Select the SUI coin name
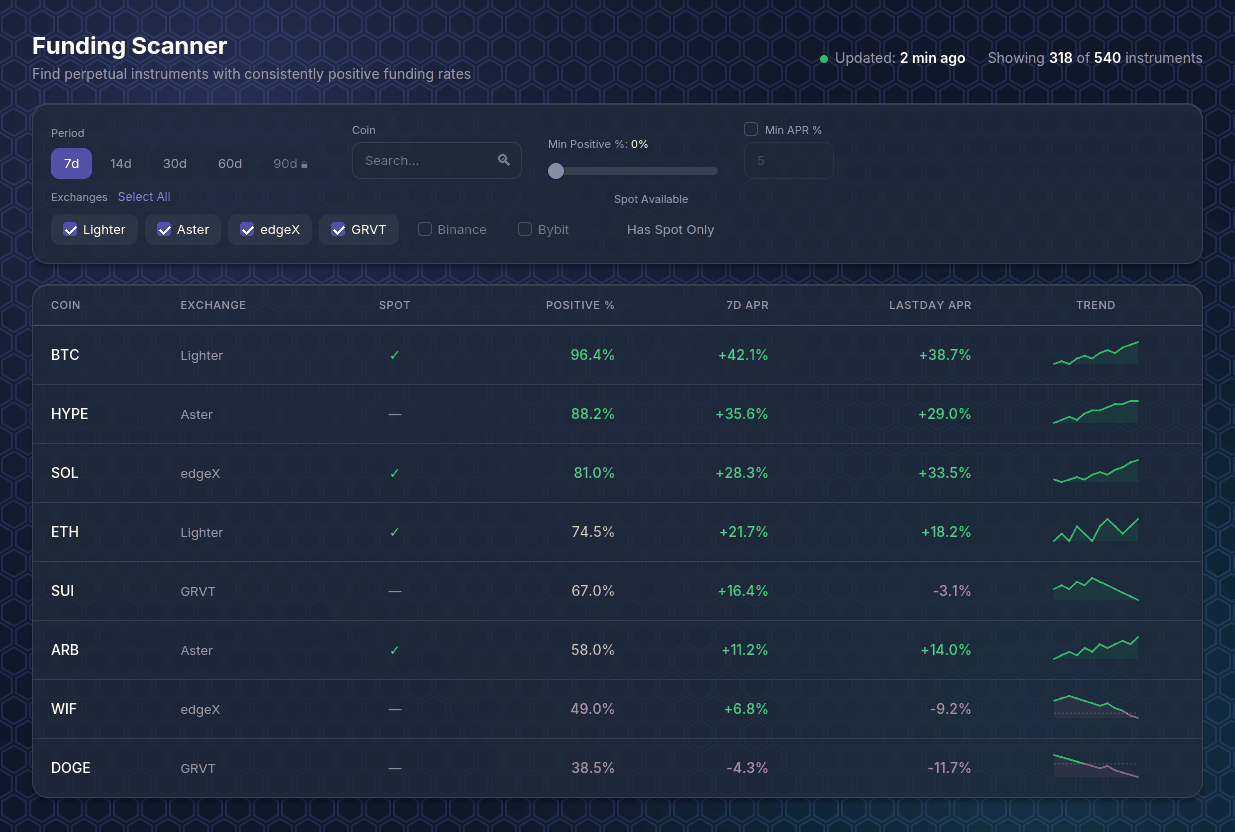Viewport: 1235px width, 832px height. [x=63, y=591]
